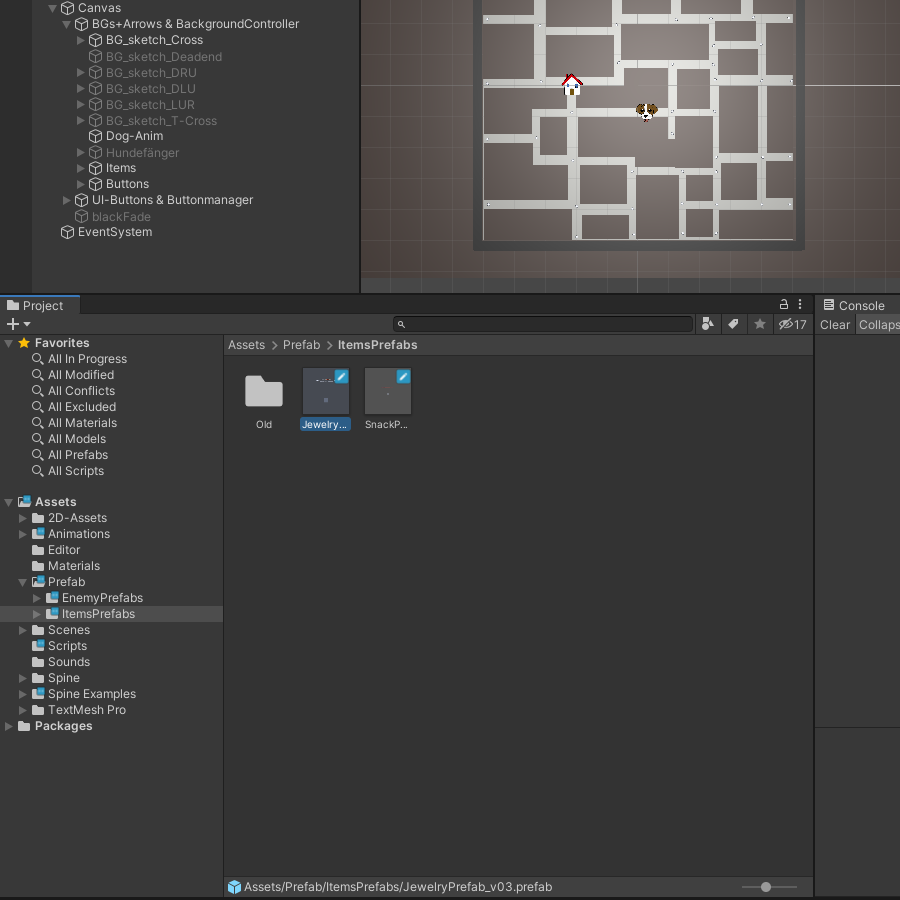Toggle Collapse in the Console panel
Screen dimensions: 900x900
tap(878, 325)
